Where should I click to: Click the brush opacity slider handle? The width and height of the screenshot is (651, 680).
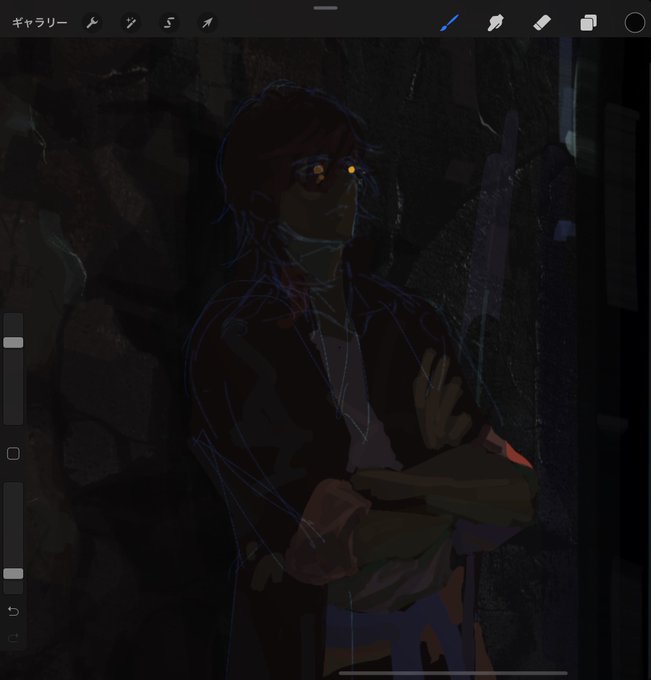coord(13,574)
